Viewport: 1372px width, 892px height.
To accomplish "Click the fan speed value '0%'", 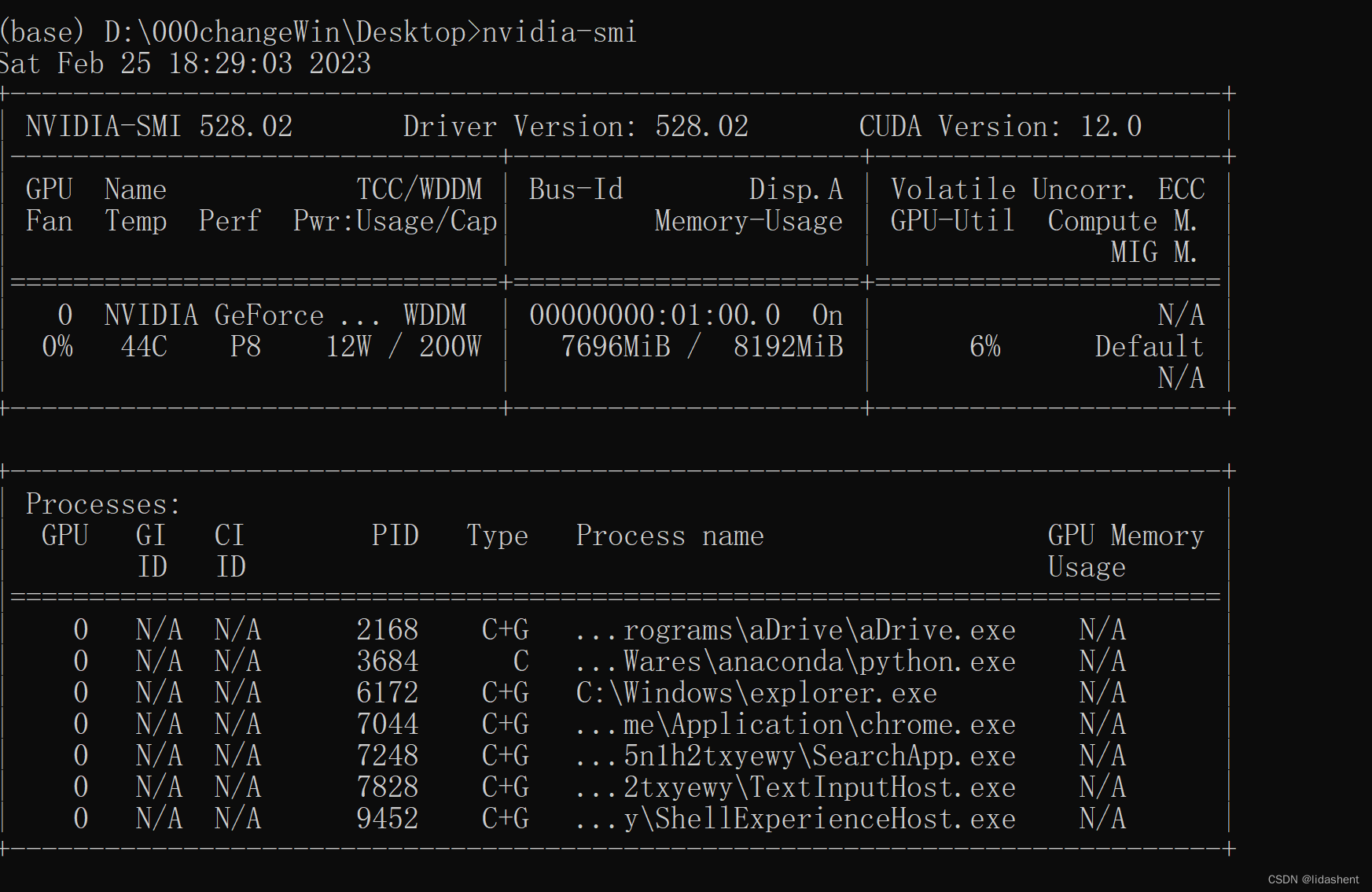I will [x=57, y=347].
